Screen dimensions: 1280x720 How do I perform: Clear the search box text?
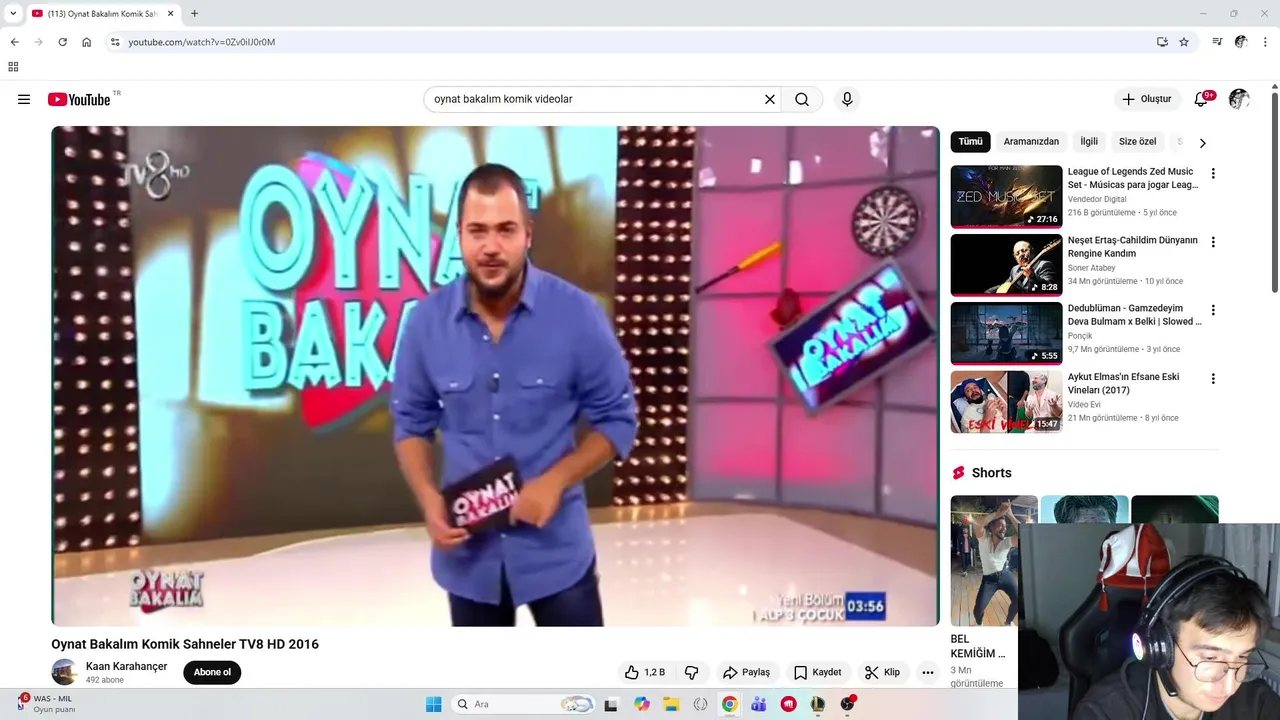point(770,99)
